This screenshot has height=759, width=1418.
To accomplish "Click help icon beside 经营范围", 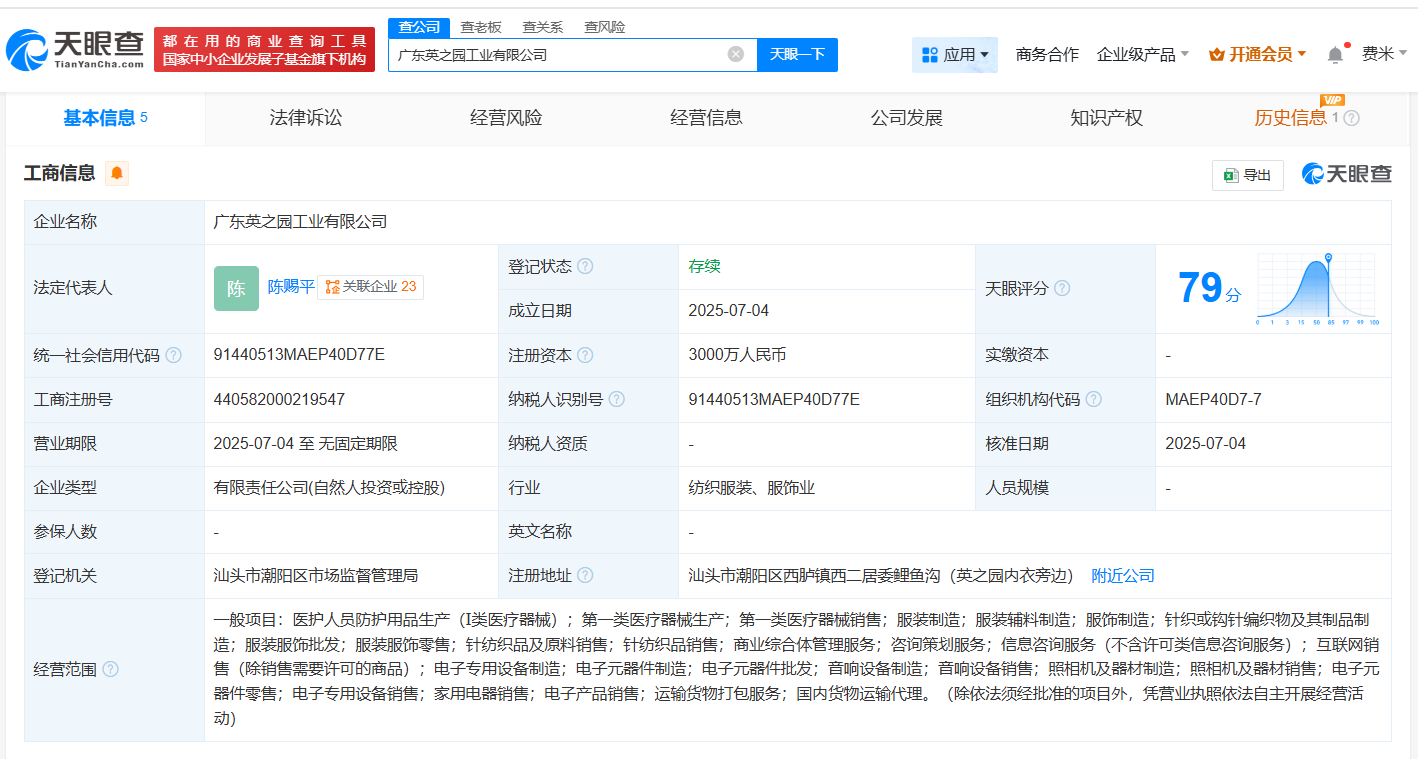I will coord(110,669).
